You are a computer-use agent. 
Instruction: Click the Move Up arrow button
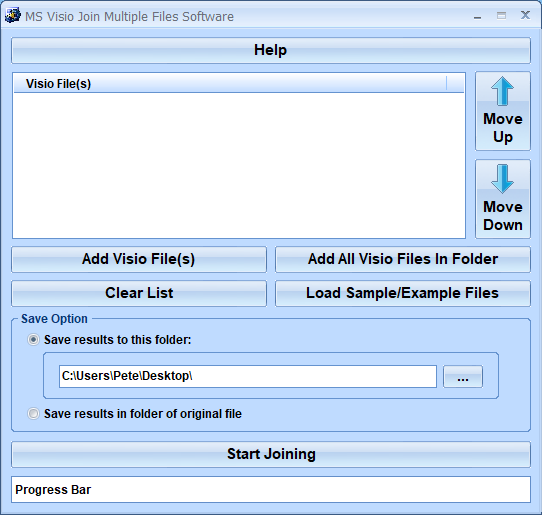[503, 111]
